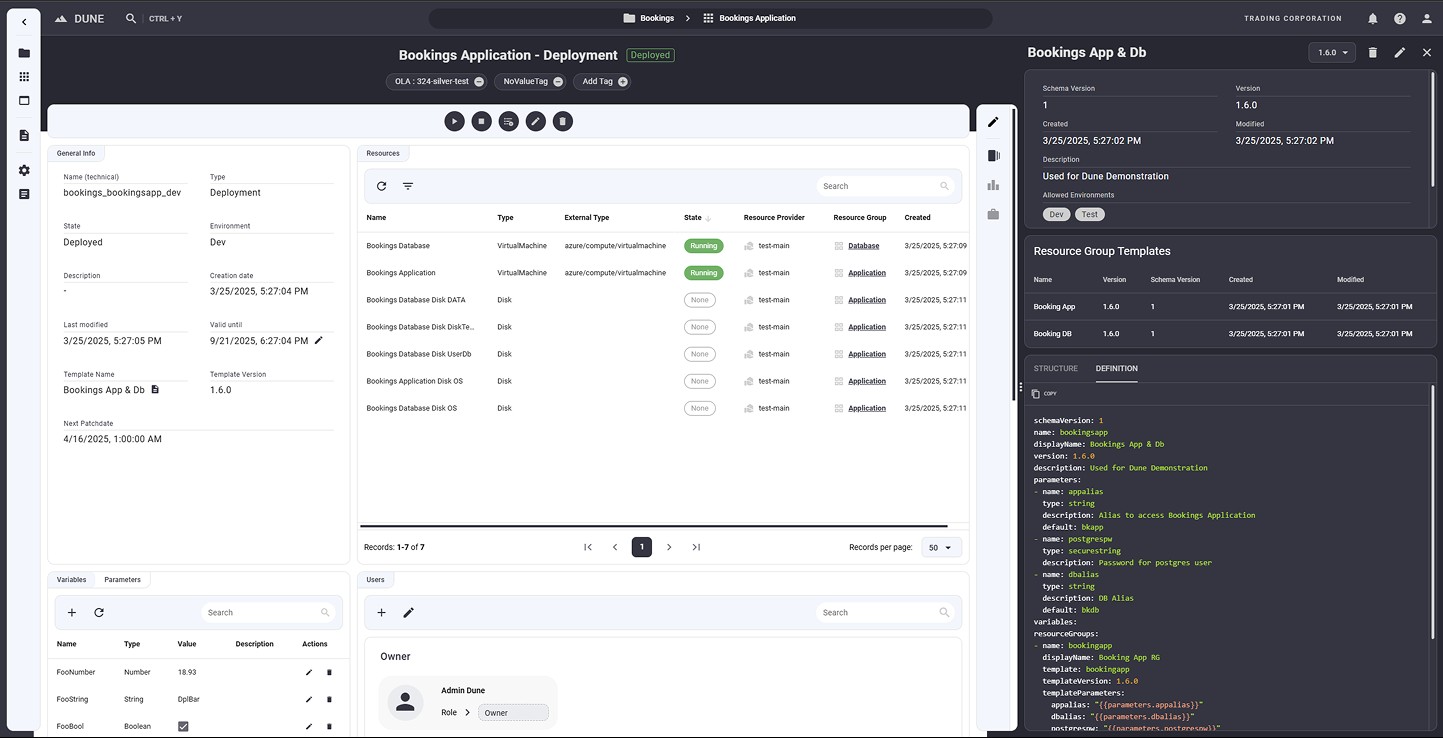Screen dimensions: 1443x738
Task: Click the Resources search field
Action: coord(878,186)
